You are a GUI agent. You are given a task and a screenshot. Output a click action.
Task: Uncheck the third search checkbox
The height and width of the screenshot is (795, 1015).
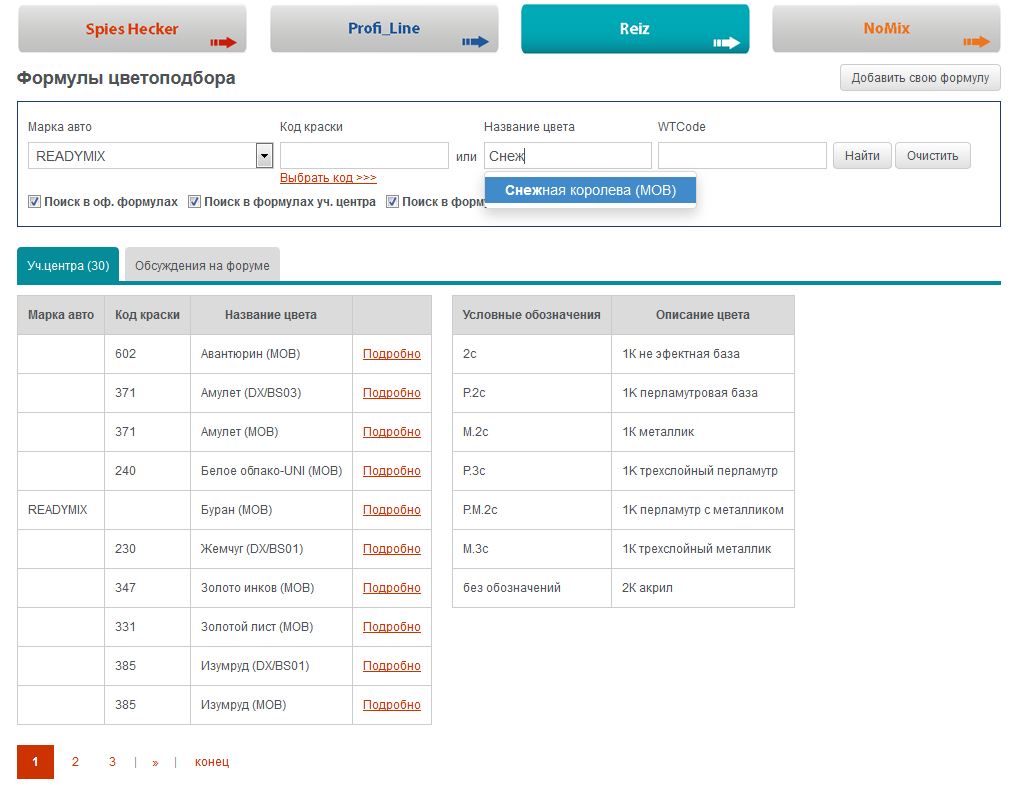[x=392, y=202]
